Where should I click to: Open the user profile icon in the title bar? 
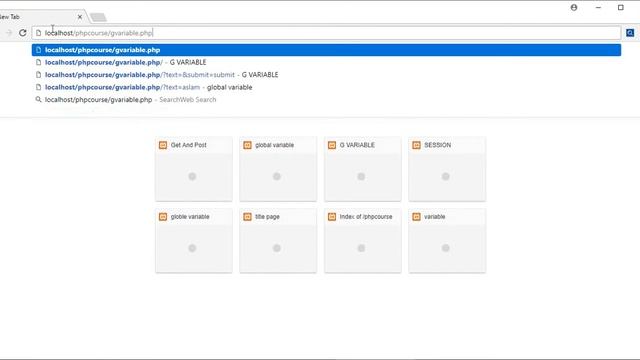coord(574,7)
